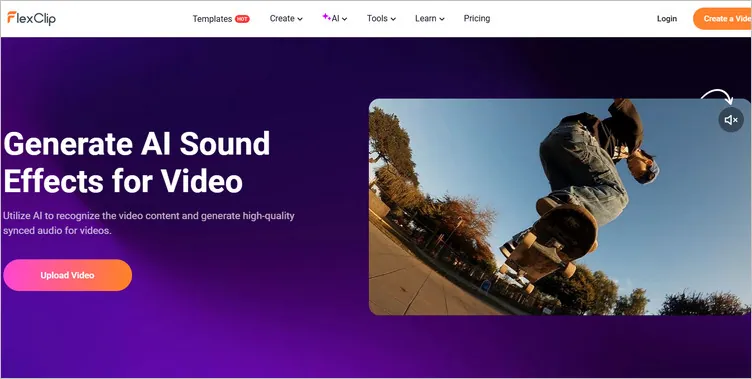Unmute the video with the speaker icon
Screen dimensions: 752x379
tap(731, 120)
